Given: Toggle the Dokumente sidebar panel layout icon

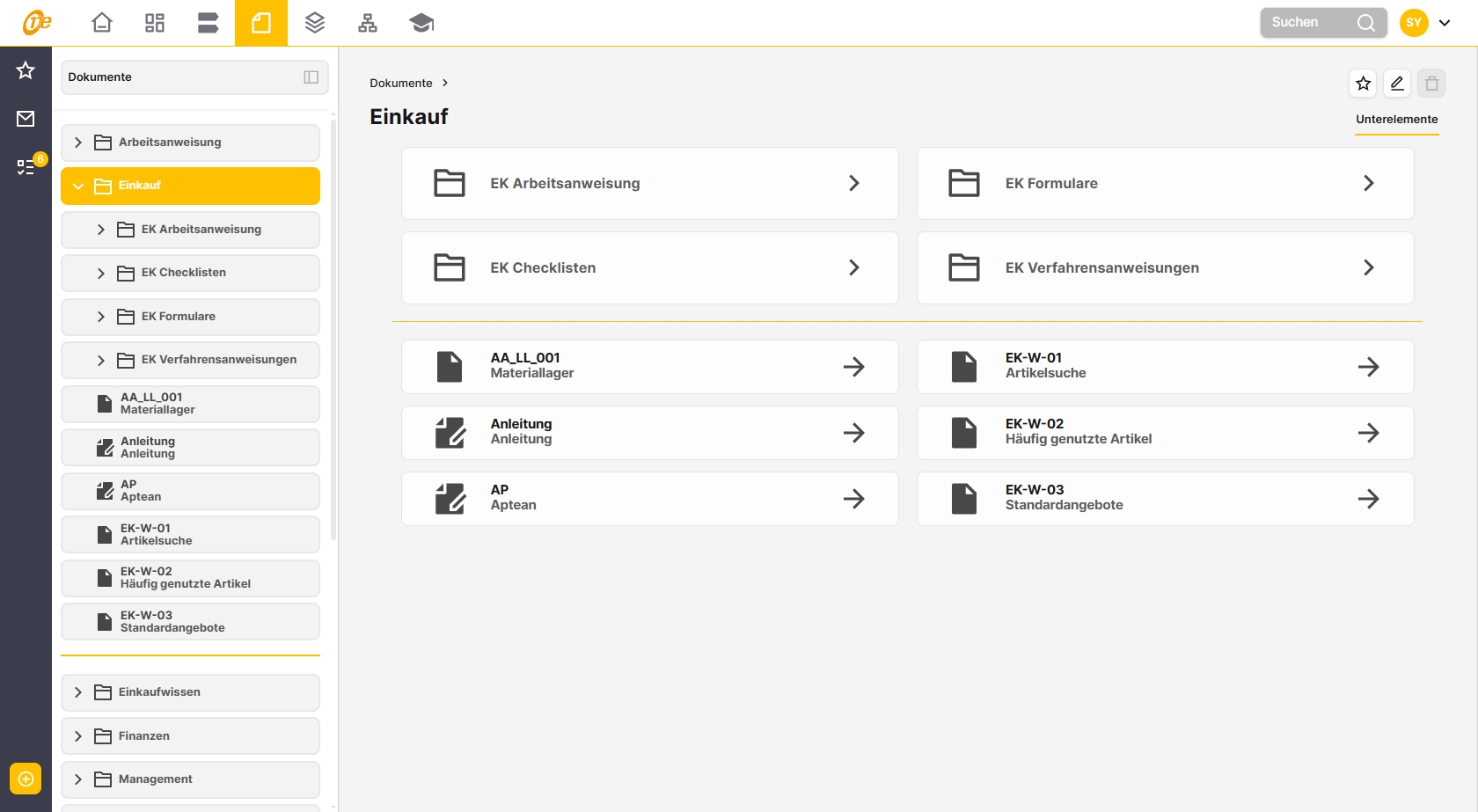Looking at the screenshot, I should coord(311,77).
